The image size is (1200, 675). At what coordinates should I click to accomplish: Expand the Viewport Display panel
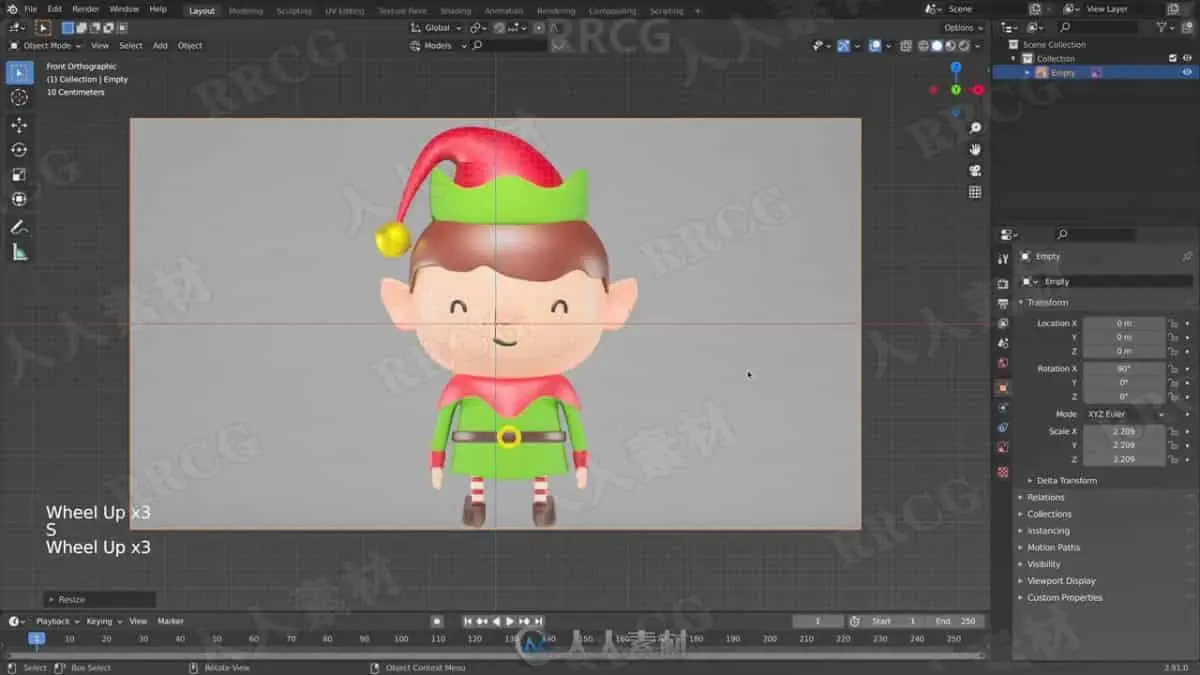pyautogui.click(x=1061, y=581)
